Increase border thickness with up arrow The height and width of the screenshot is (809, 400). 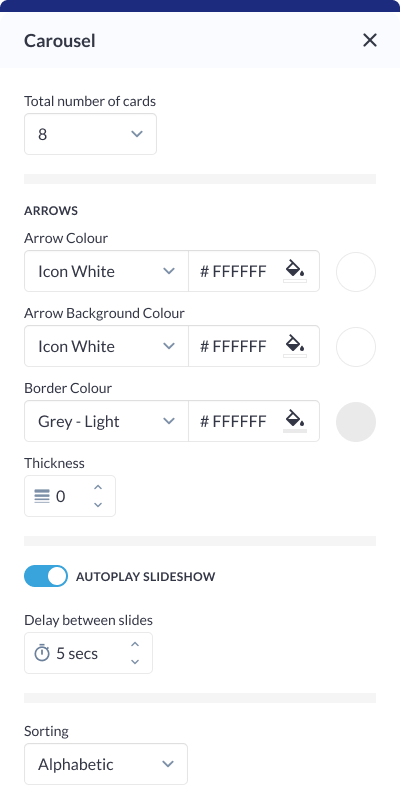pyautogui.click(x=98, y=487)
